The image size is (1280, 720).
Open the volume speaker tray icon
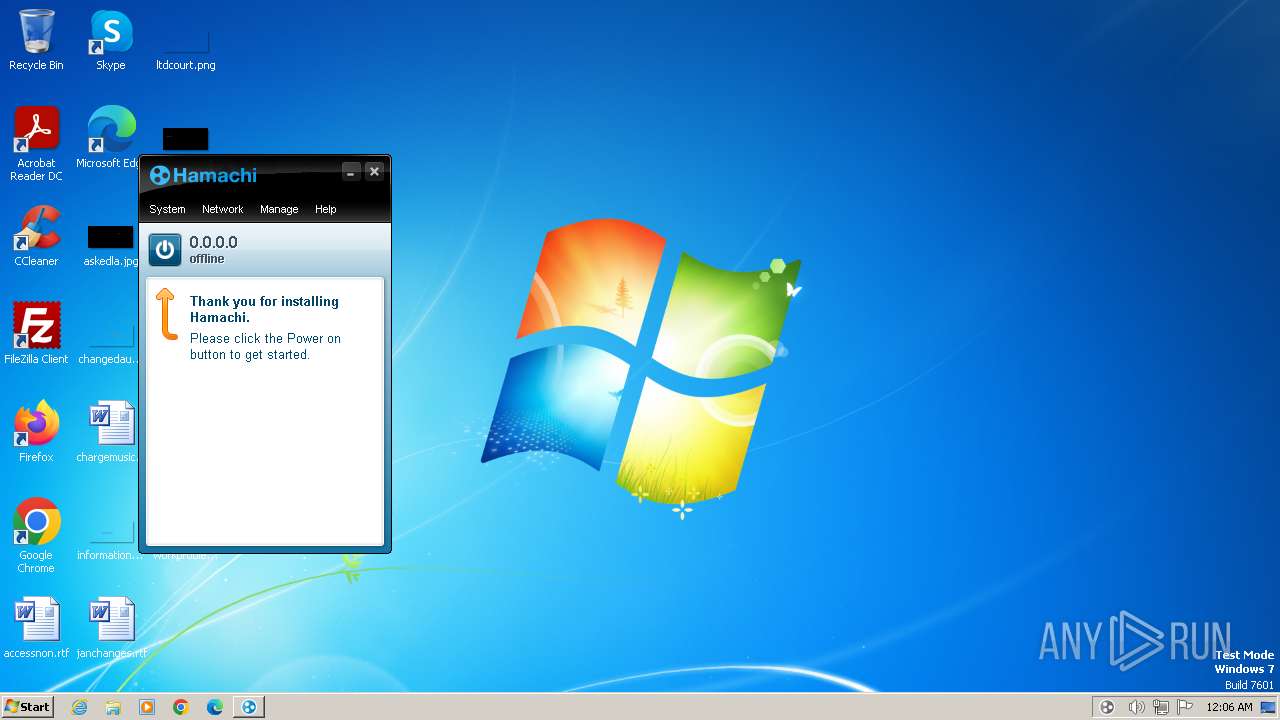pyautogui.click(x=1135, y=707)
